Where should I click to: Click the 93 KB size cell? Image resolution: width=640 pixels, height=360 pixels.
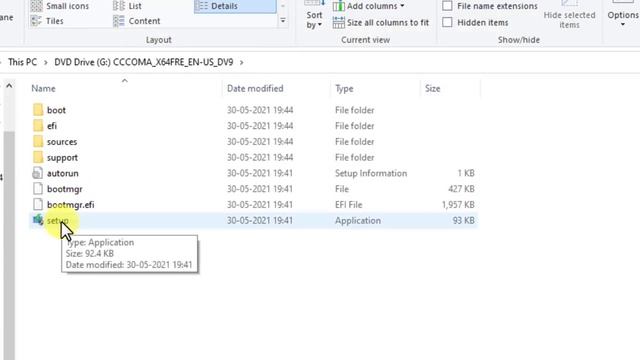point(463,220)
